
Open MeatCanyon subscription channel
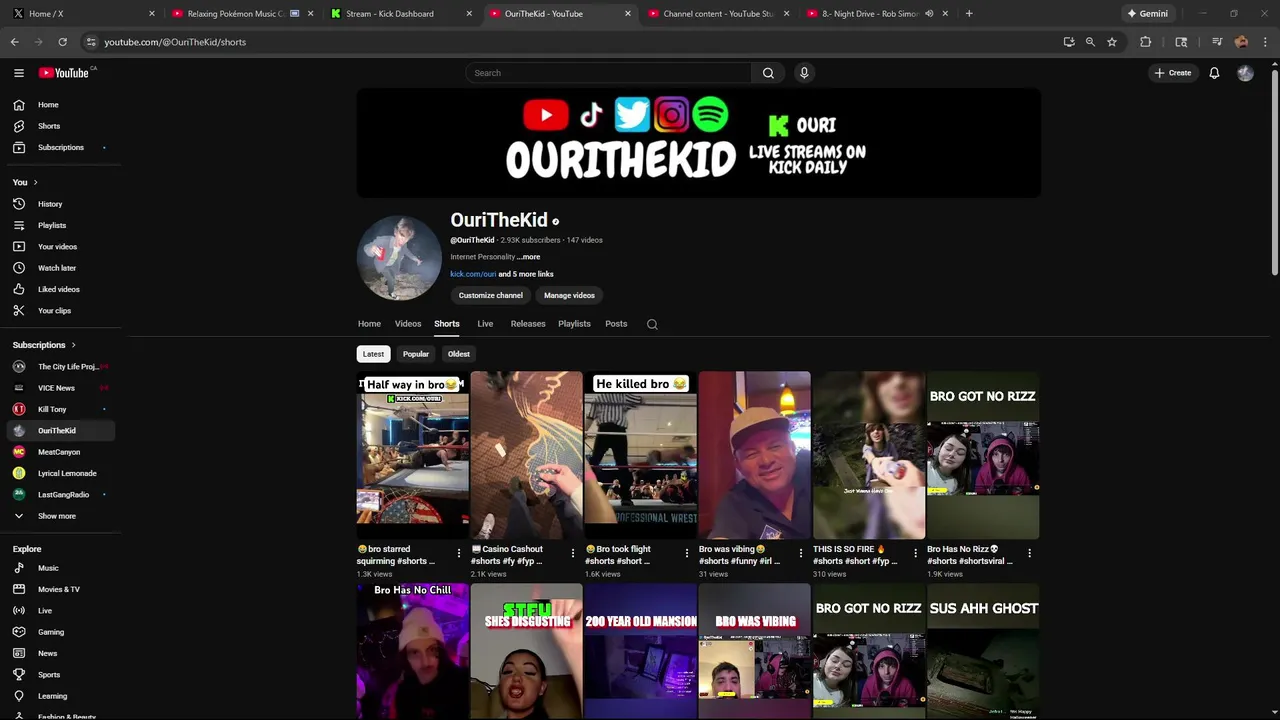click(60, 452)
